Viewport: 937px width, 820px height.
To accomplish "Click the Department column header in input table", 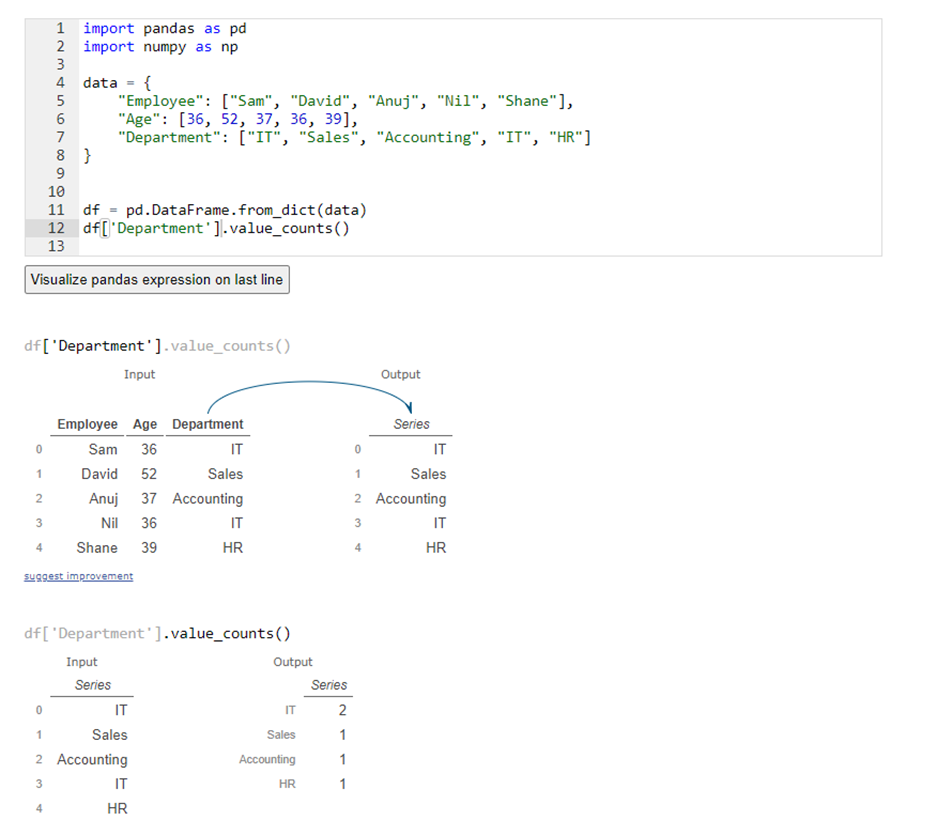I will [207, 424].
